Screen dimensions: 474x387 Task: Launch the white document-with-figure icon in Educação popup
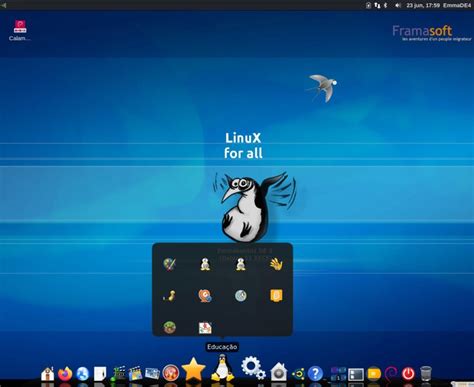click(205, 327)
